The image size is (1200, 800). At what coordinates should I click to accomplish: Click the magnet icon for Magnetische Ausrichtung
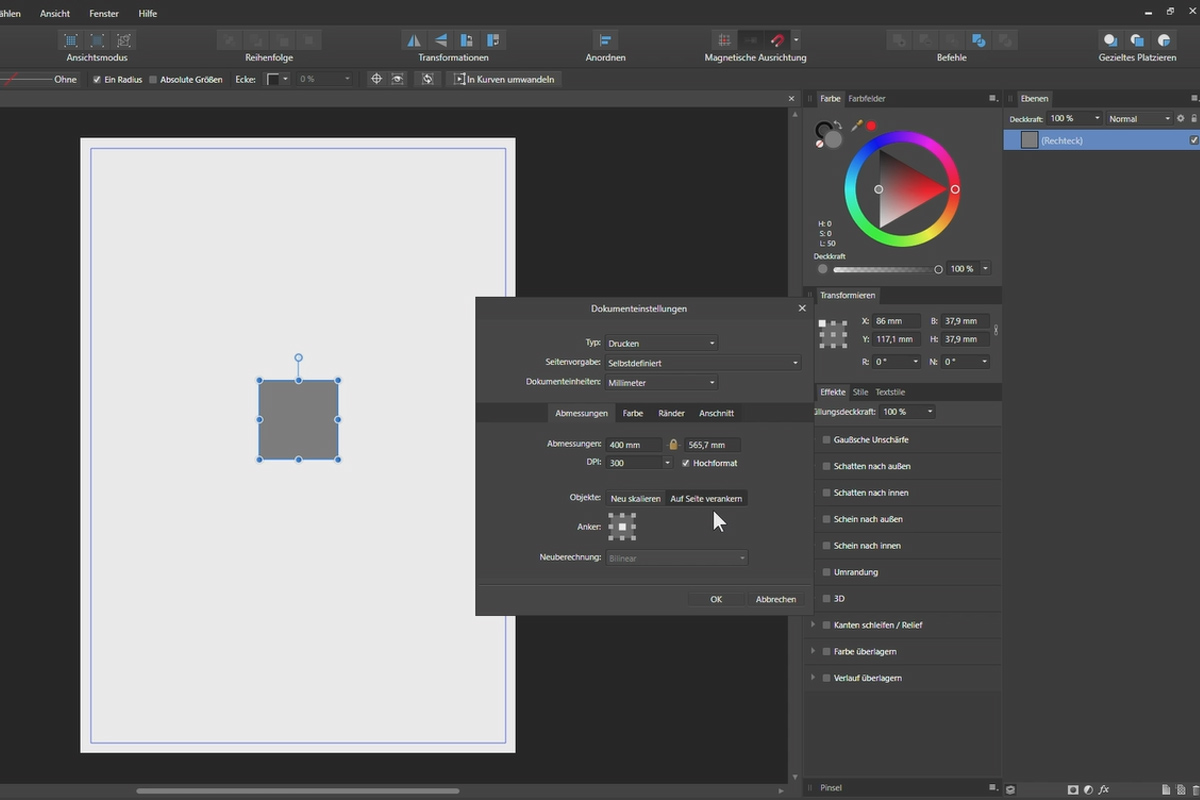777,39
